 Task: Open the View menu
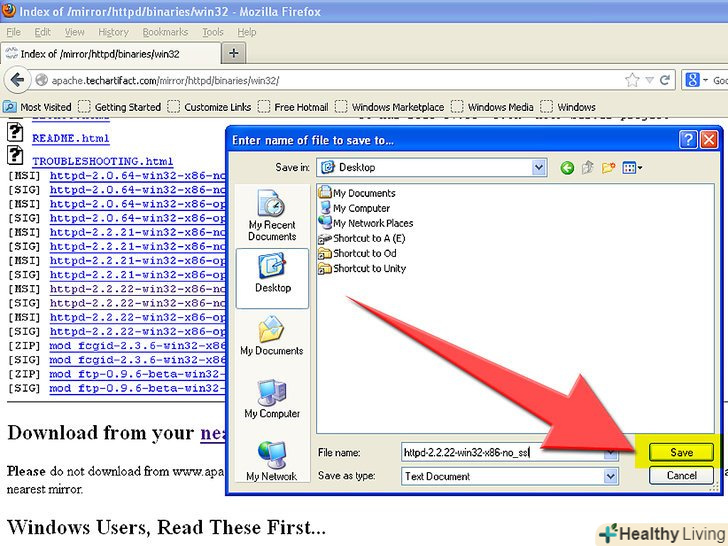click(x=74, y=32)
